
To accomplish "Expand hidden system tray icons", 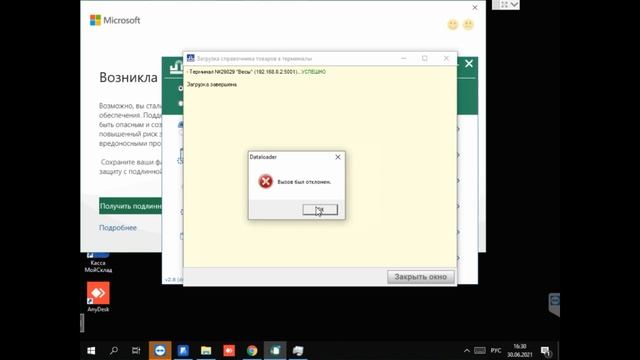I will pos(467,351).
